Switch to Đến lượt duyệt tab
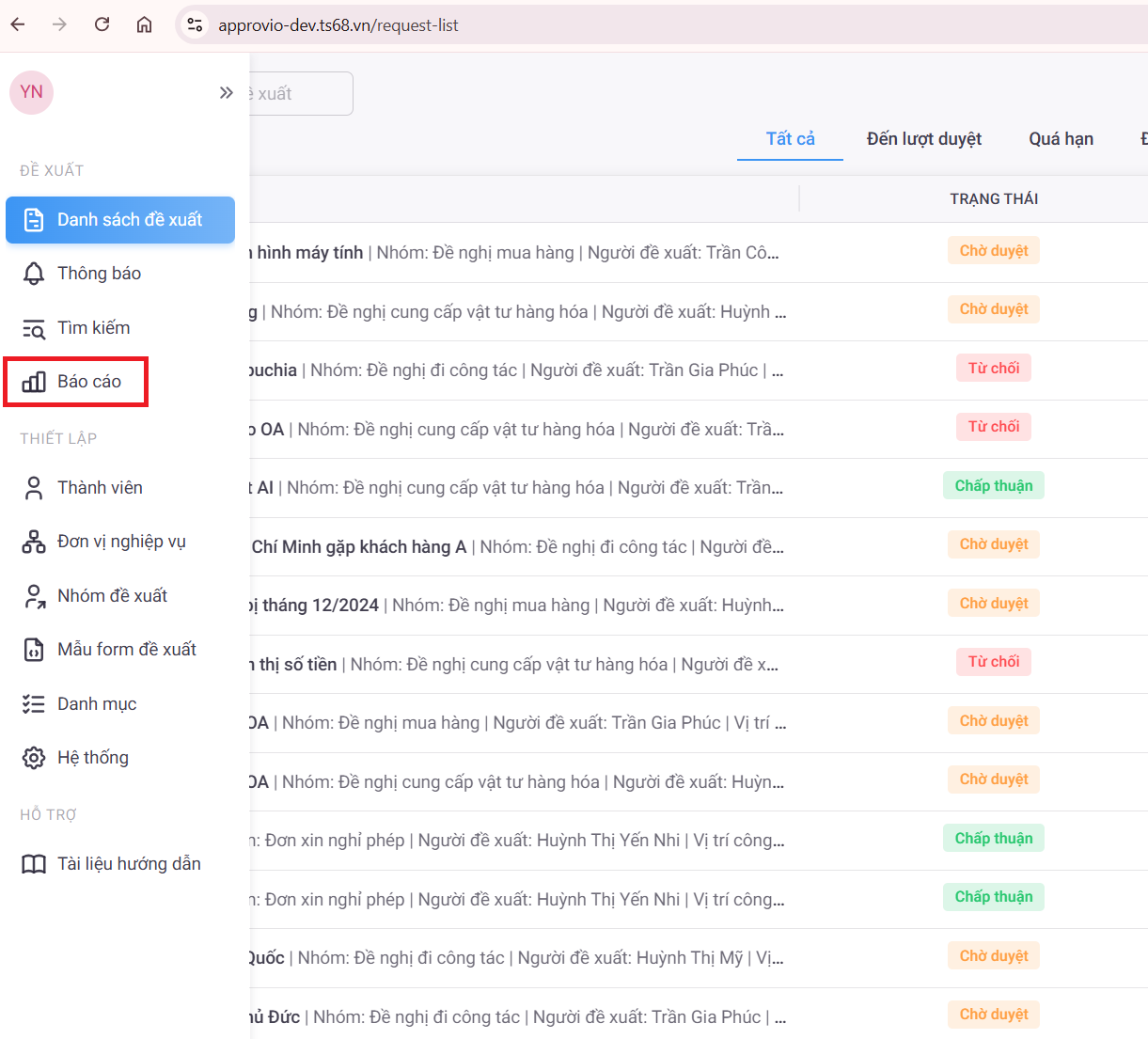The width and height of the screenshot is (1148, 1039). tap(923, 139)
